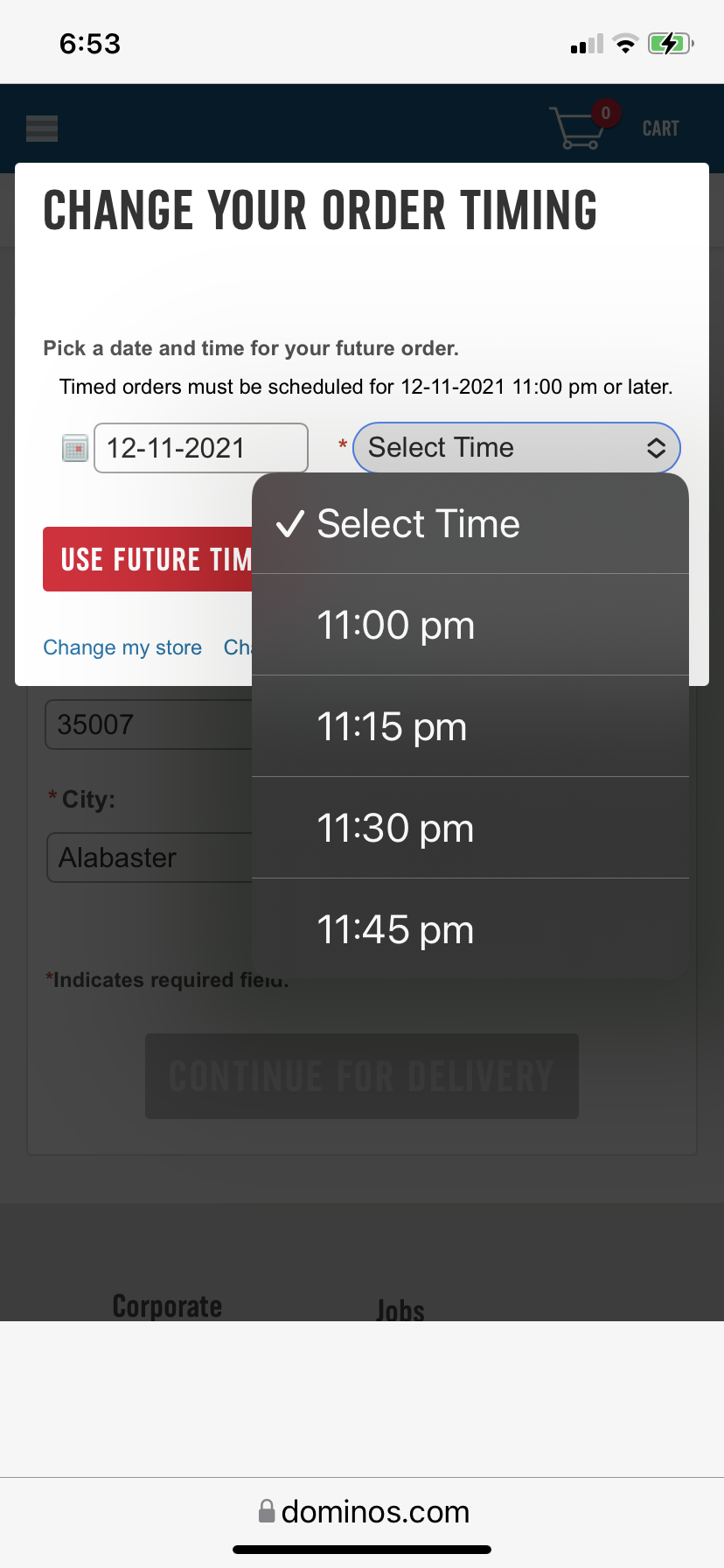Click the Change my store link
724x1568 pixels.
pyautogui.click(x=122, y=647)
